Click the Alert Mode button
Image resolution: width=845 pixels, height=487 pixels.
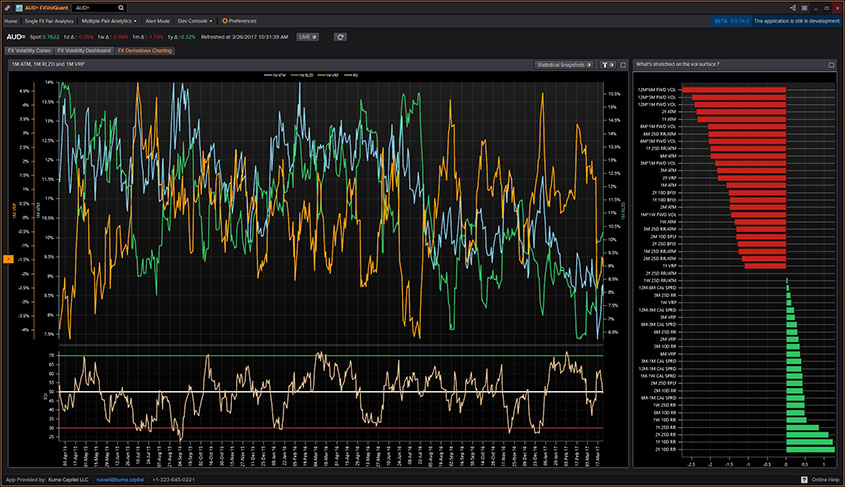(157, 20)
